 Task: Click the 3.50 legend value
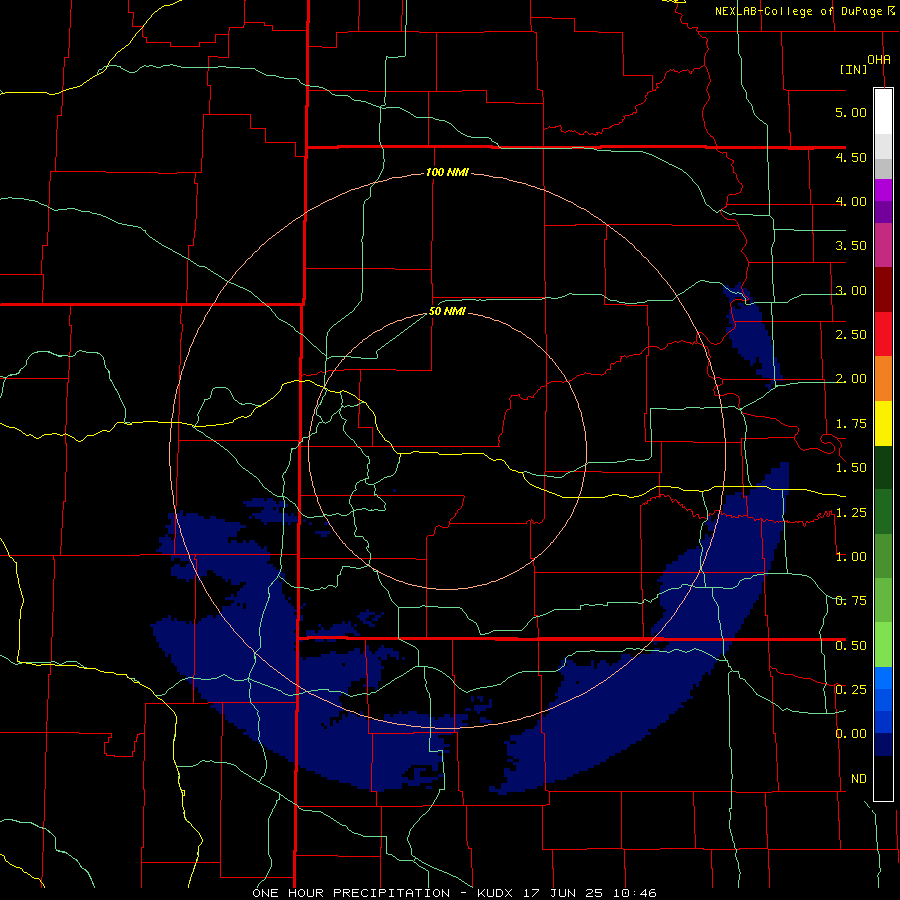coord(851,246)
